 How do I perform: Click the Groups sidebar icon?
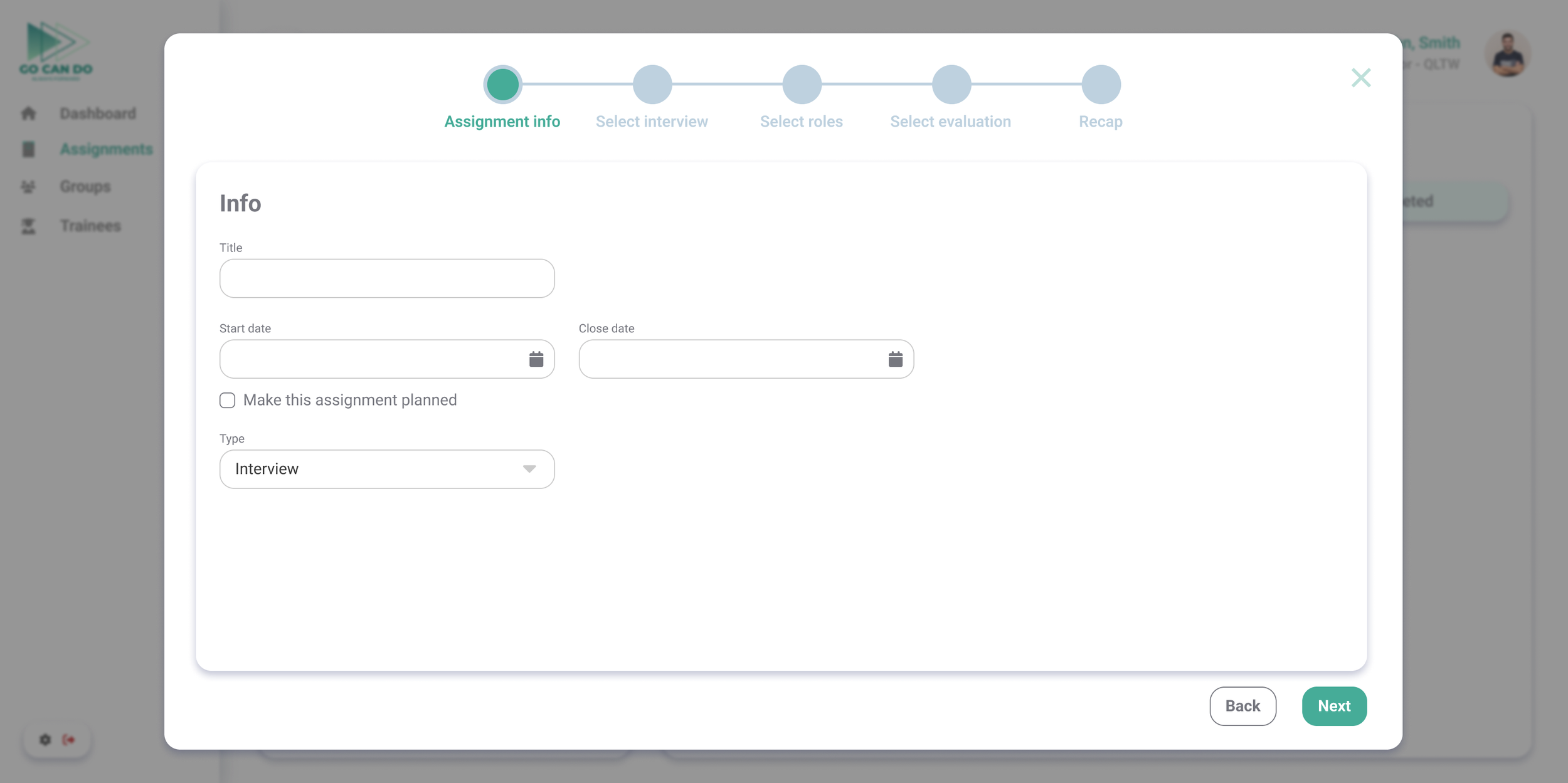point(28,187)
